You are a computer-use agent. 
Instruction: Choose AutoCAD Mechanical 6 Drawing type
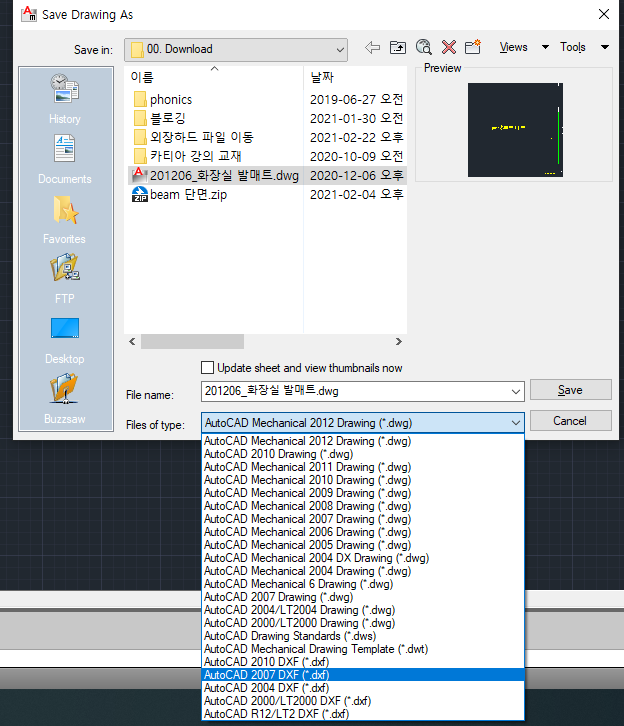click(363, 584)
